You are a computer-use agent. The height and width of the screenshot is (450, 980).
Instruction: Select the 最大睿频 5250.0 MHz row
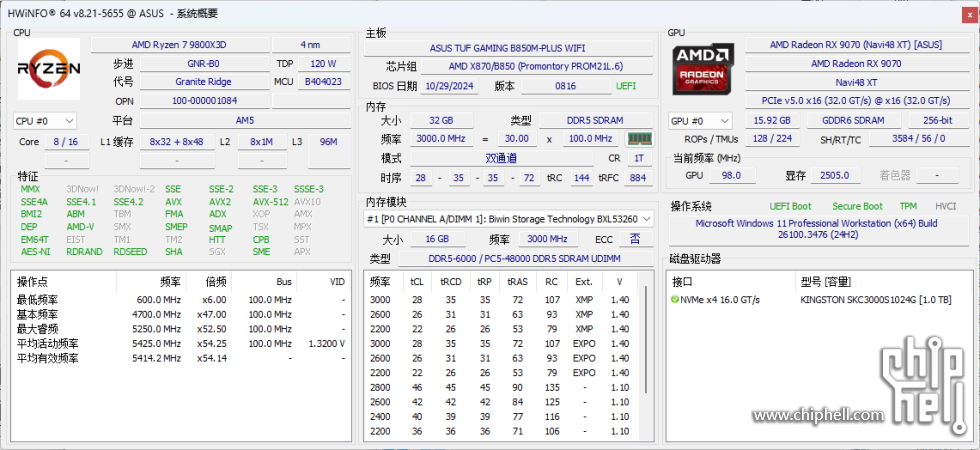(x=181, y=329)
